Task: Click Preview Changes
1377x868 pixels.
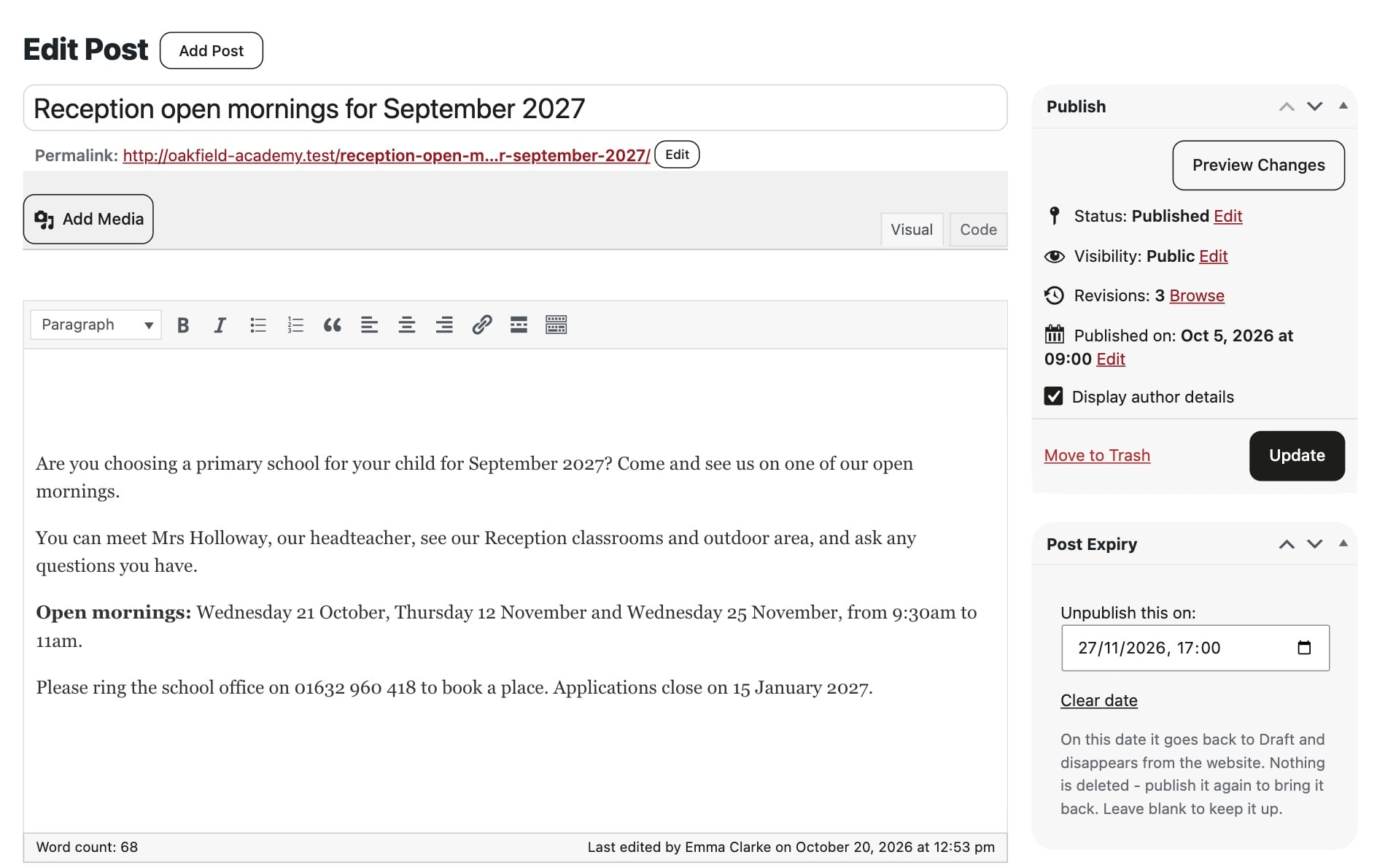Action: click(x=1258, y=166)
